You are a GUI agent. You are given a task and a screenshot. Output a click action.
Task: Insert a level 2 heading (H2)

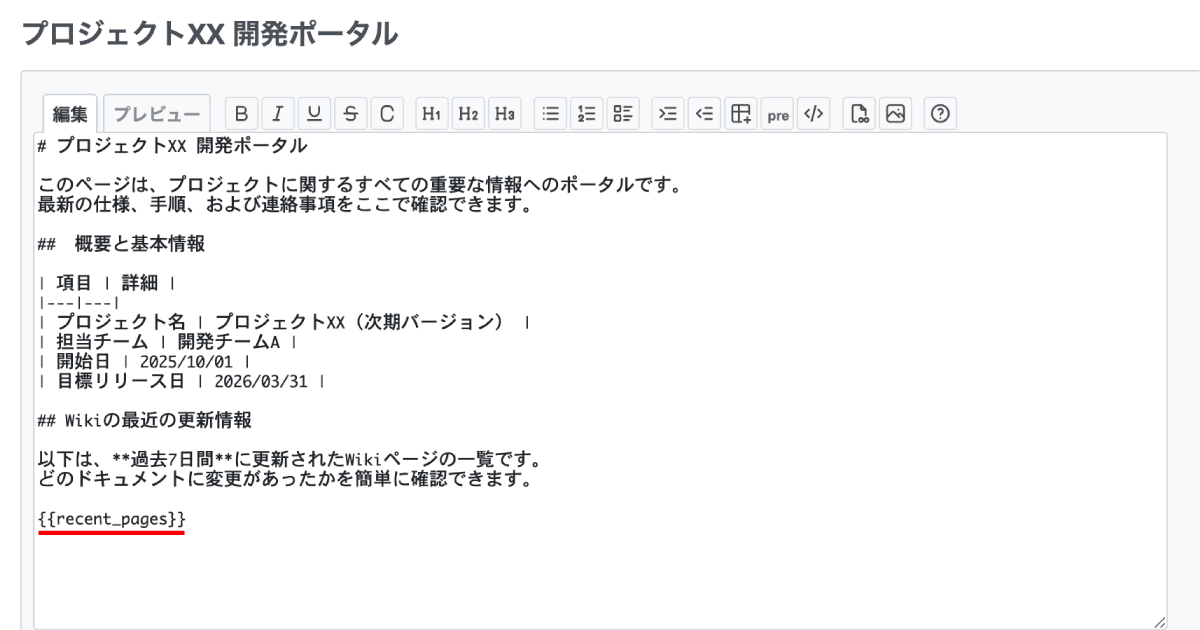point(467,114)
